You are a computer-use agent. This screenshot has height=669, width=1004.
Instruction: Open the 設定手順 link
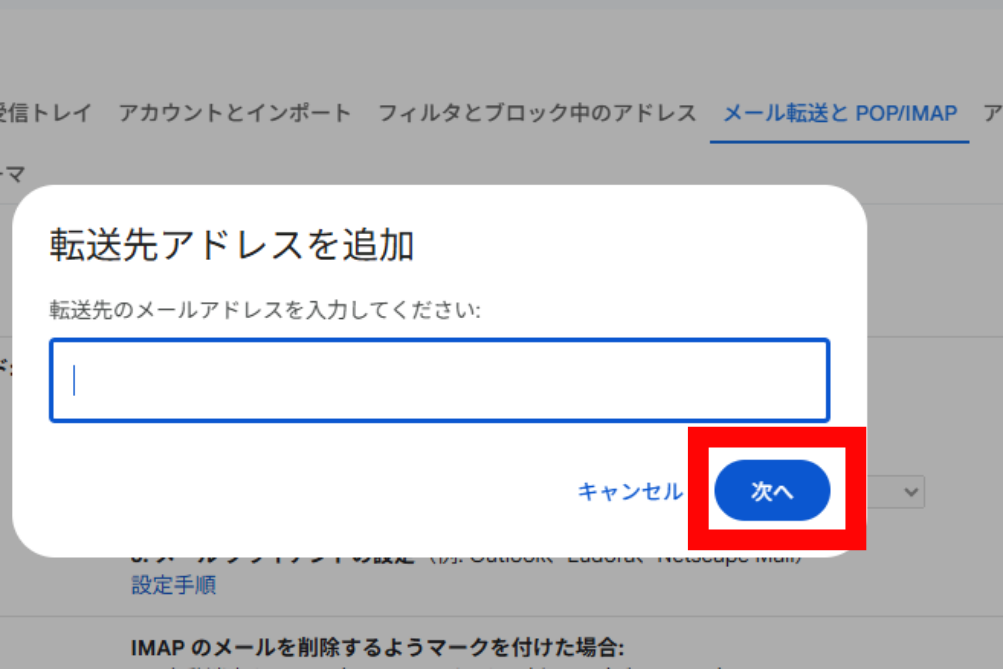(x=174, y=584)
